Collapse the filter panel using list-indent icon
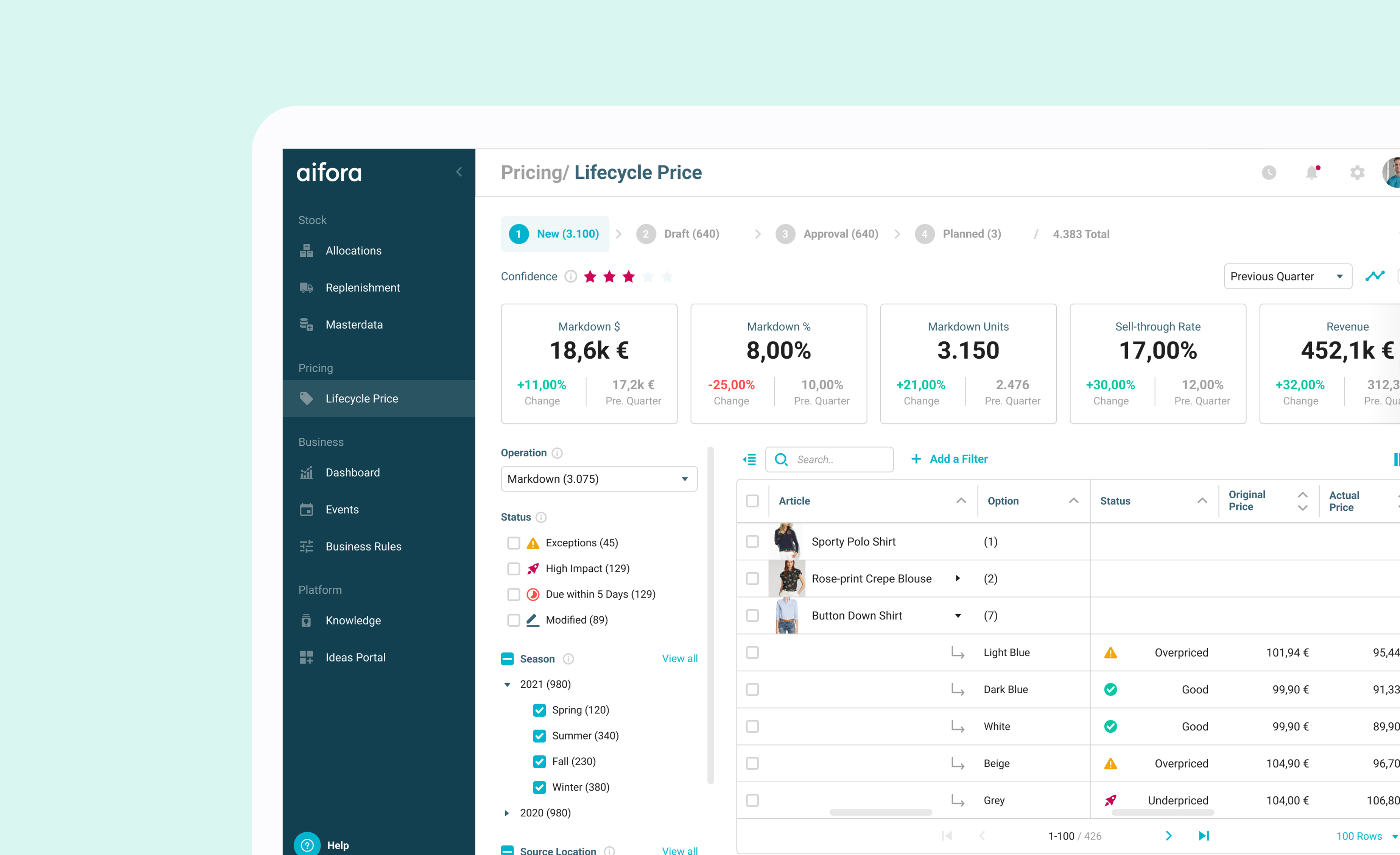This screenshot has width=1400, height=855. tap(749, 459)
